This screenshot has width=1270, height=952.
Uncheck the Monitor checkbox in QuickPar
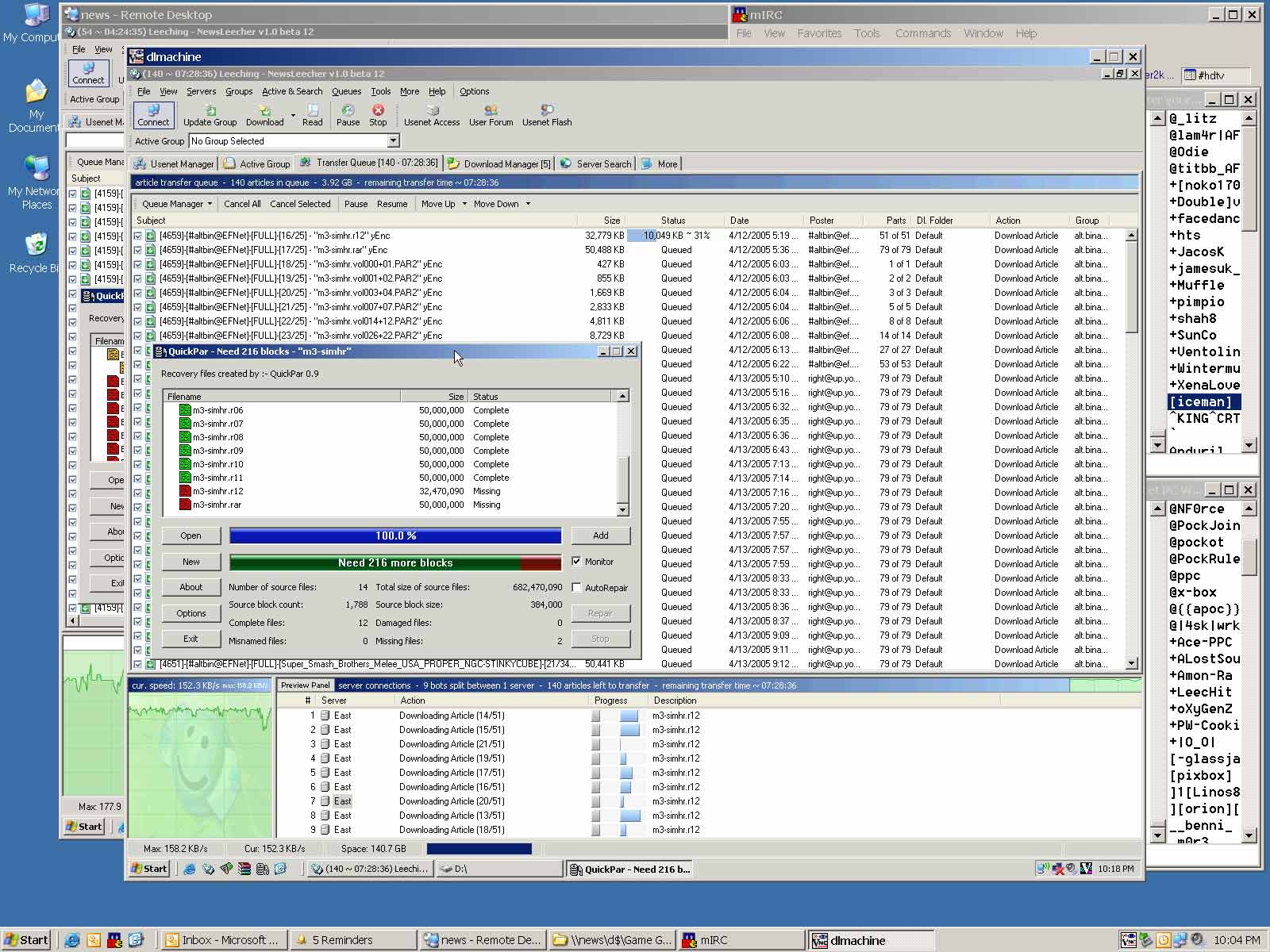pos(577,562)
